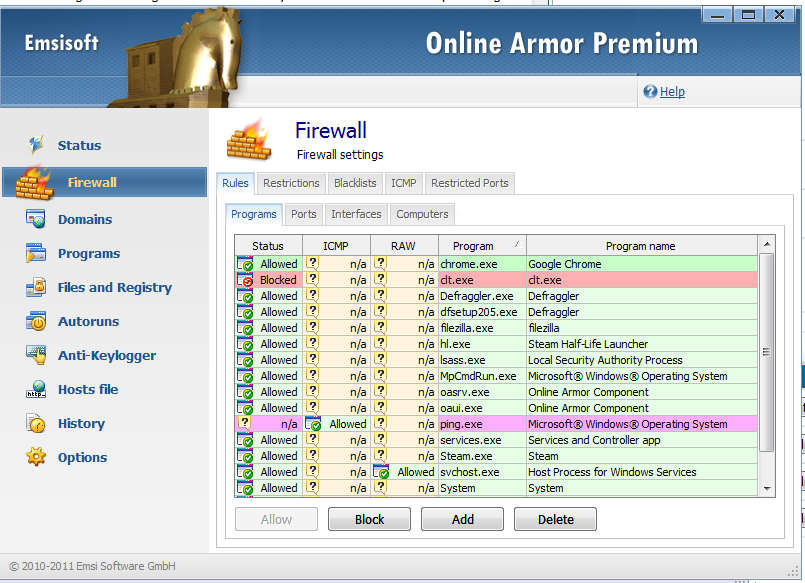Open Files and Registry in sidebar
The height and width of the screenshot is (583, 805).
click(x=115, y=287)
